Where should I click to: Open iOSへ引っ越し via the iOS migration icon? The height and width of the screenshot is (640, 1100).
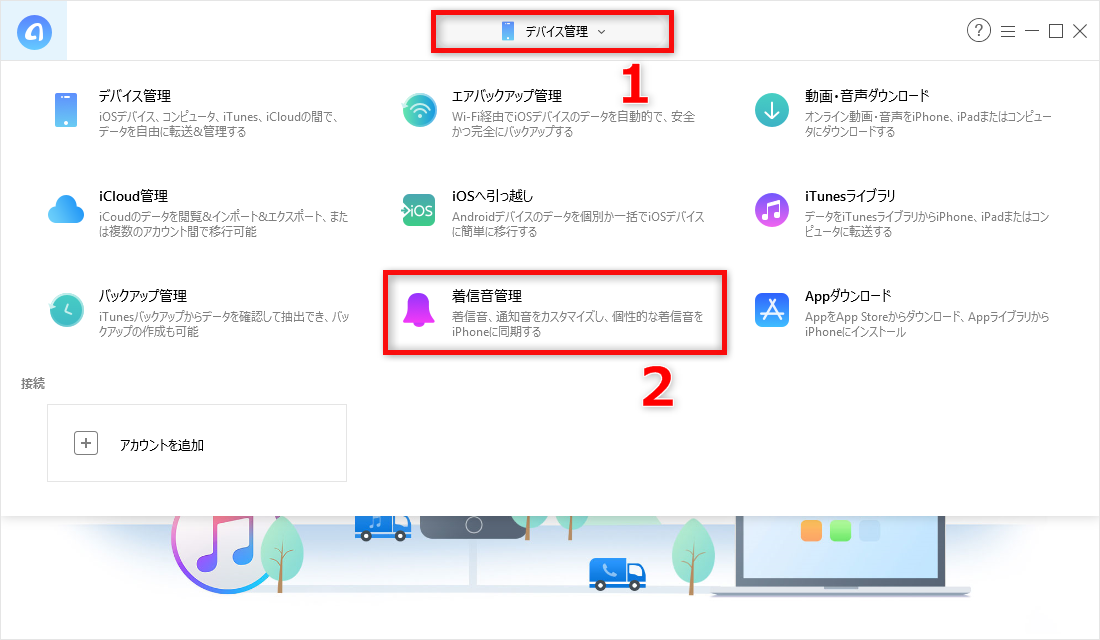click(x=419, y=208)
